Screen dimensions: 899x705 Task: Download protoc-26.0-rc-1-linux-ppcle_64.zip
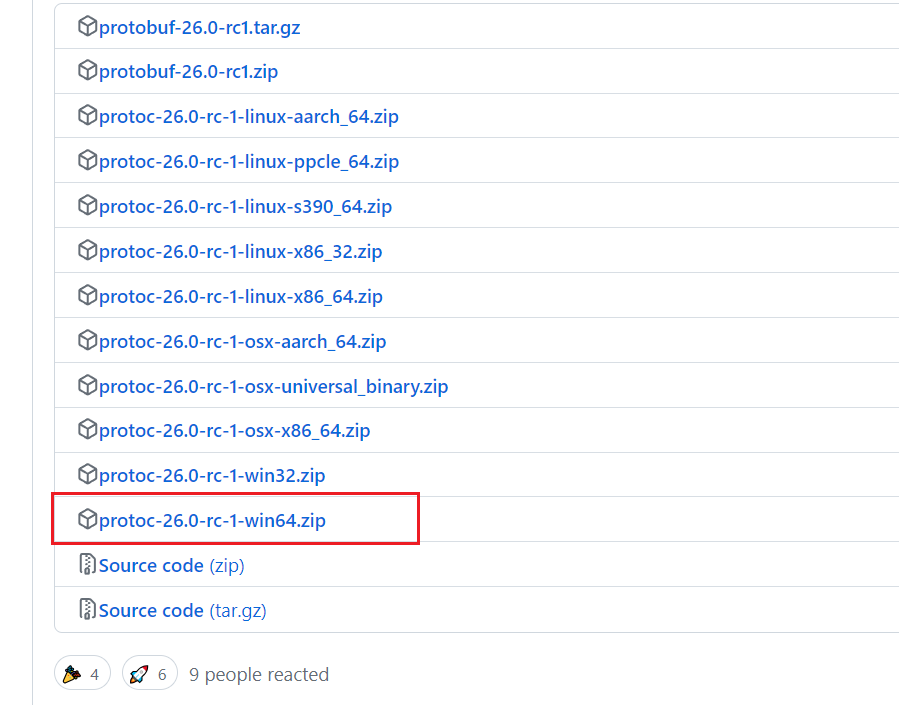point(249,162)
